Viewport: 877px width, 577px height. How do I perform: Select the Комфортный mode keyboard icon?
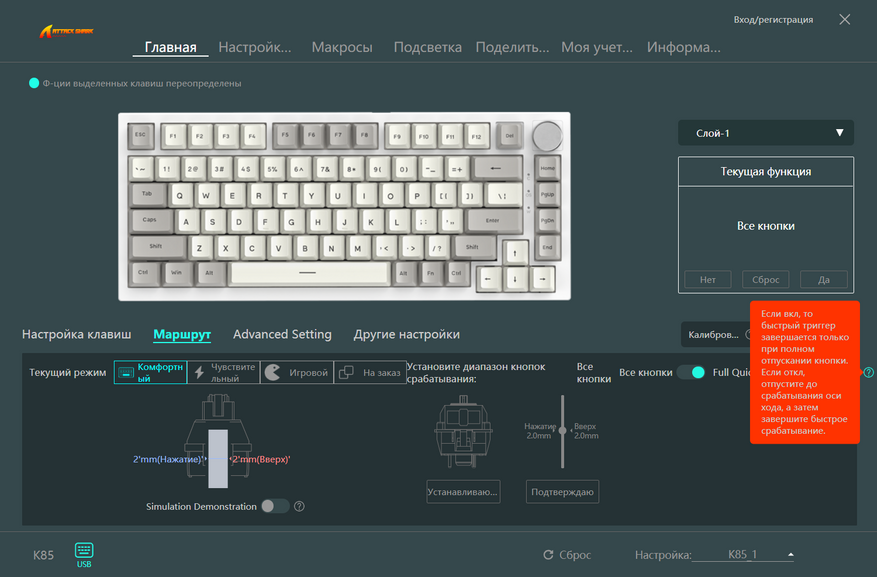click(x=126, y=372)
